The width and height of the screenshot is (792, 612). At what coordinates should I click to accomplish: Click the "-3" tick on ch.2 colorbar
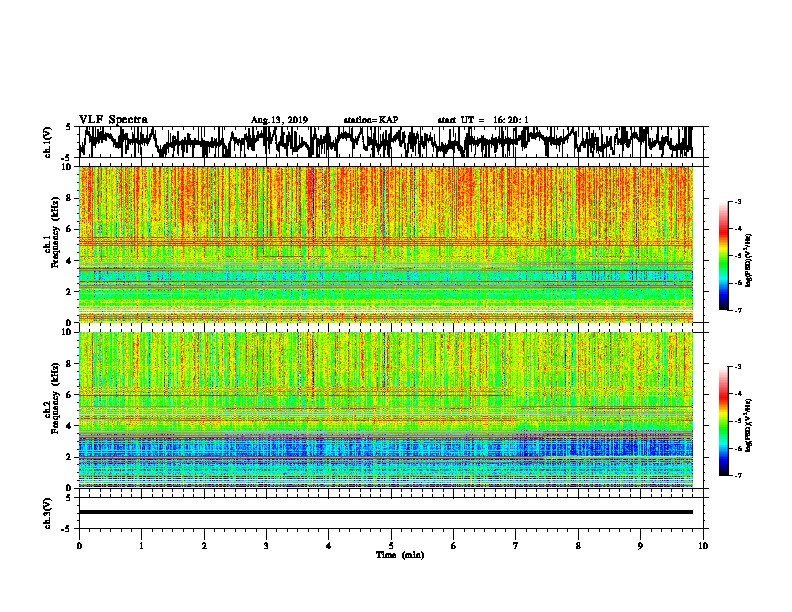point(737,367)
